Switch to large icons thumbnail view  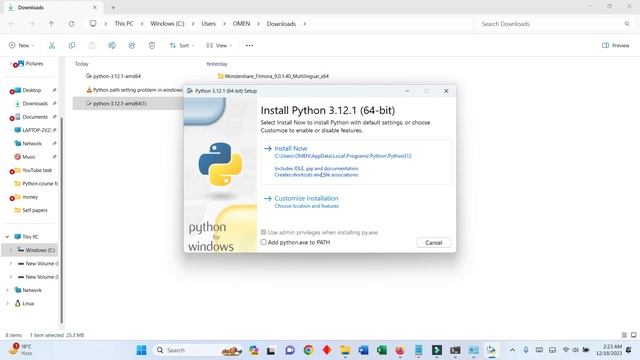633,335
